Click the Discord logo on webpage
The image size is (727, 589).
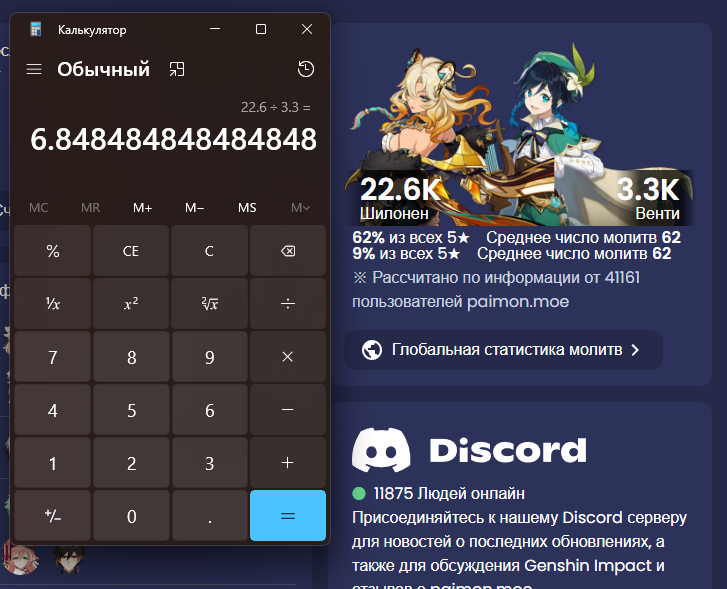[x=469, y=449]
